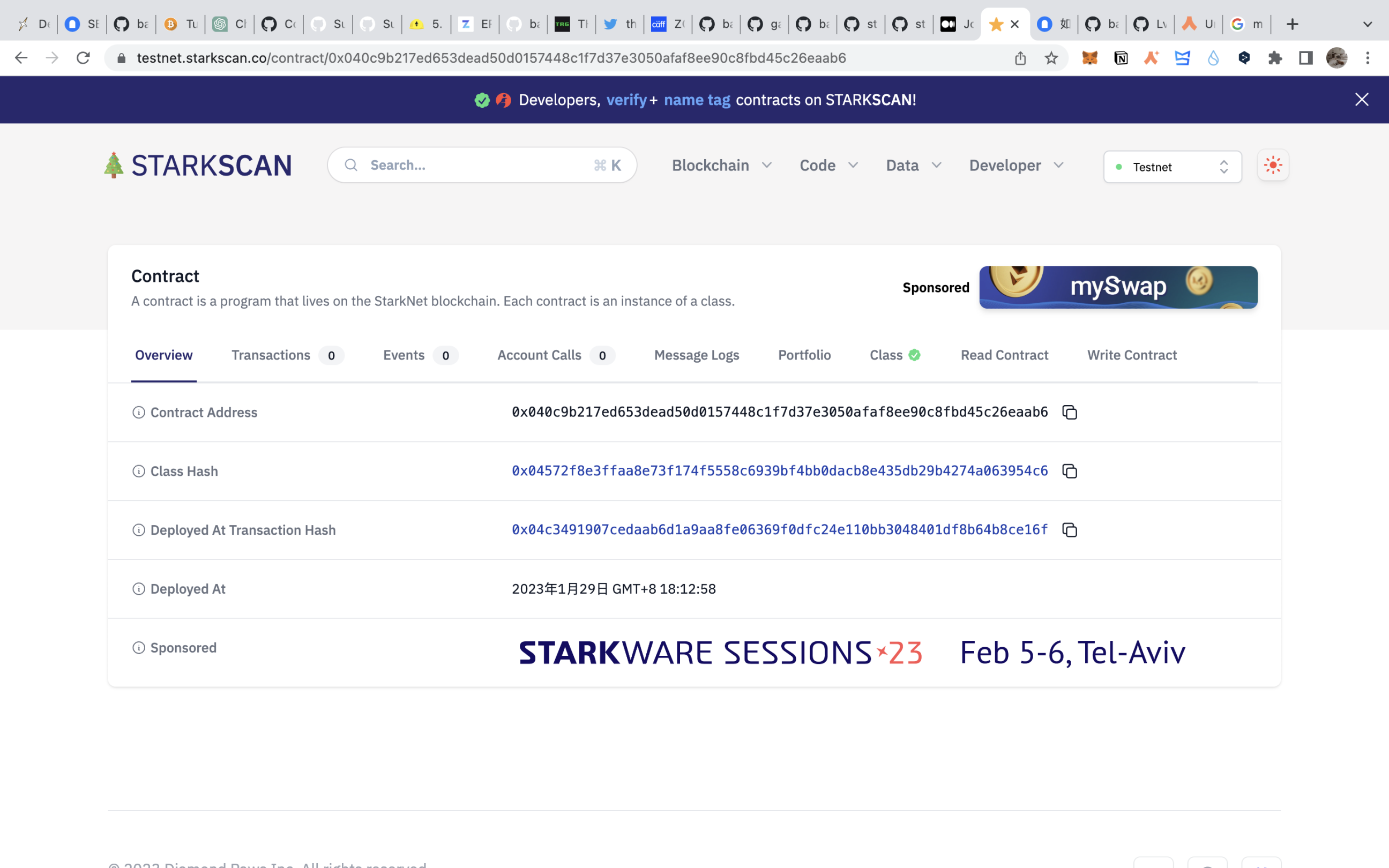Copy the deployed transaction hash
The width and height of the screenshot is (1389, 868).
coord(1069,530)
